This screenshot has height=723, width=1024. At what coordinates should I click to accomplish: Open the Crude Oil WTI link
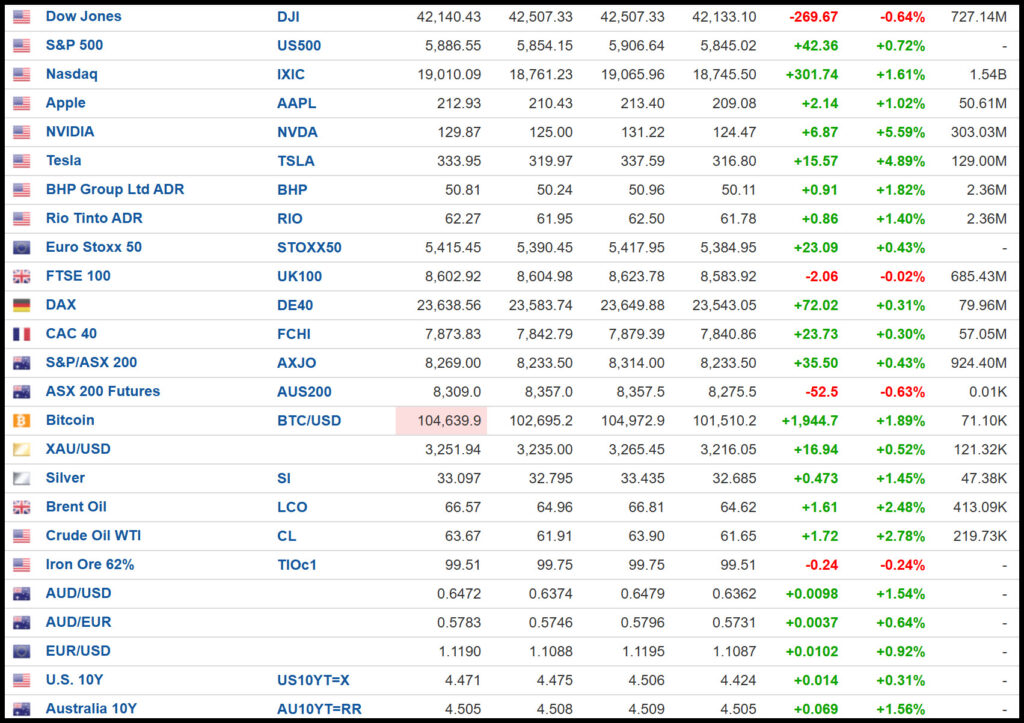click(93, 536)
